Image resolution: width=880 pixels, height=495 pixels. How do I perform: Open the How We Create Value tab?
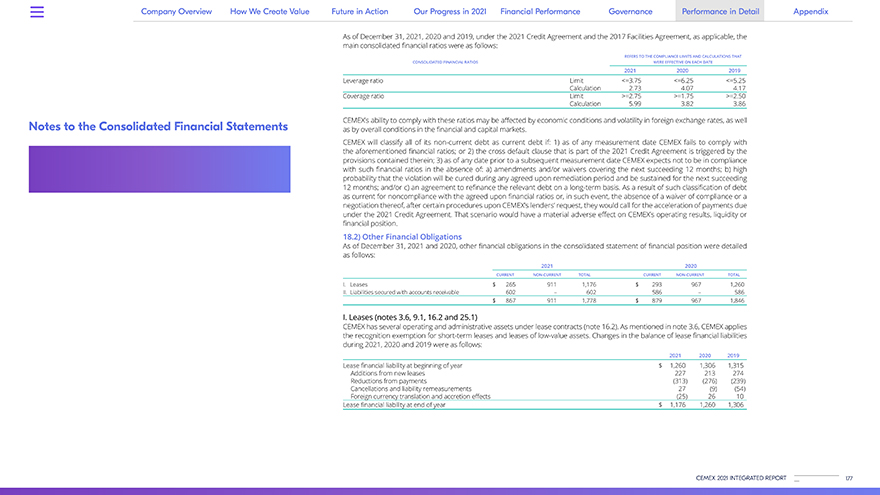point(271,11)
